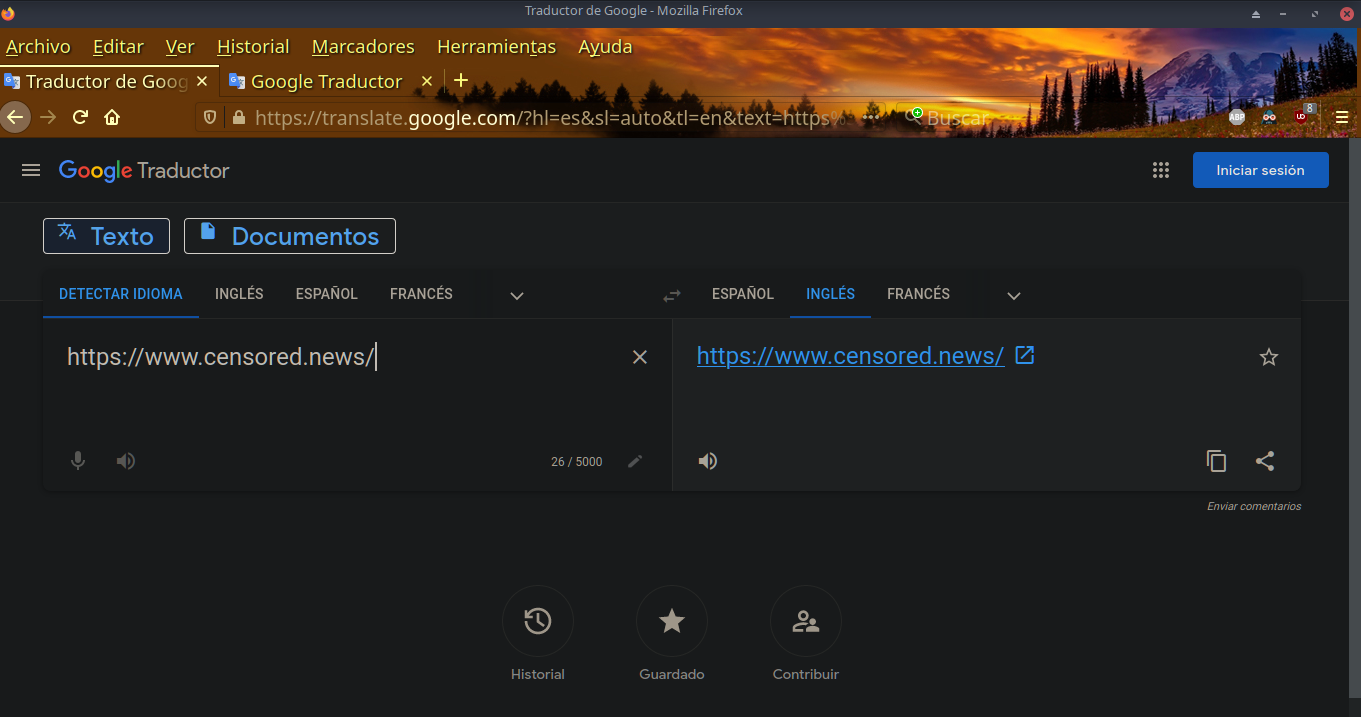Viewport: 1361px width, 717px height.
Task: Go forward one page
Action: (x=48, y=117)
